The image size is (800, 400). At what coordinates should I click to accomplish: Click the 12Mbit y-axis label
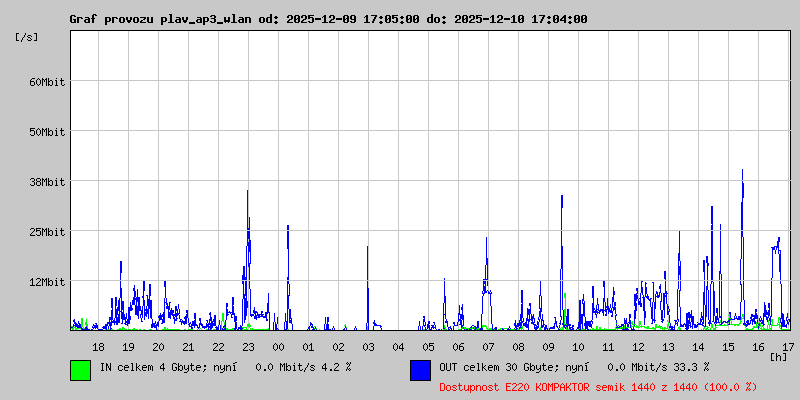pos(47,282)
